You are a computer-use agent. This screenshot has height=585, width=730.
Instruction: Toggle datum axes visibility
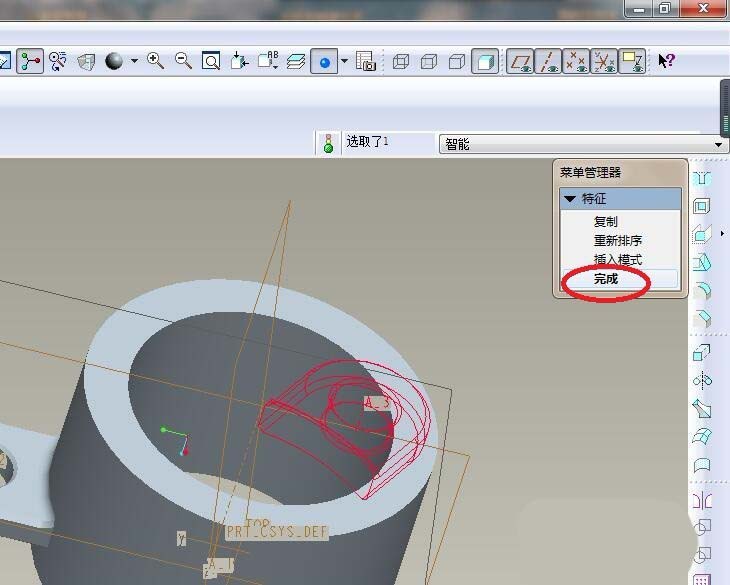548,61
